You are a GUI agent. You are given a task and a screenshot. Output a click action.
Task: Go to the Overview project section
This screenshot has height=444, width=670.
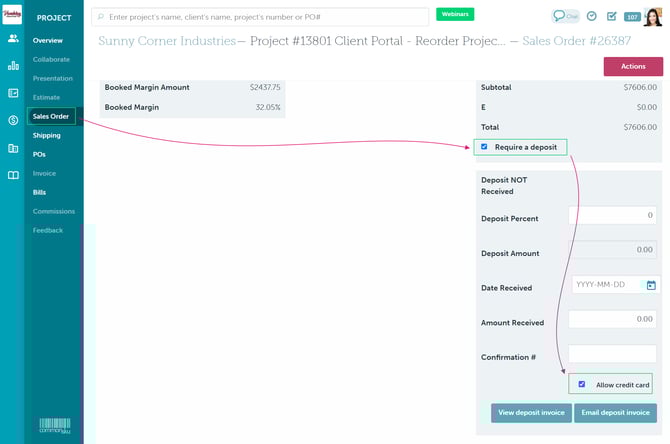(x=47, y=40)
